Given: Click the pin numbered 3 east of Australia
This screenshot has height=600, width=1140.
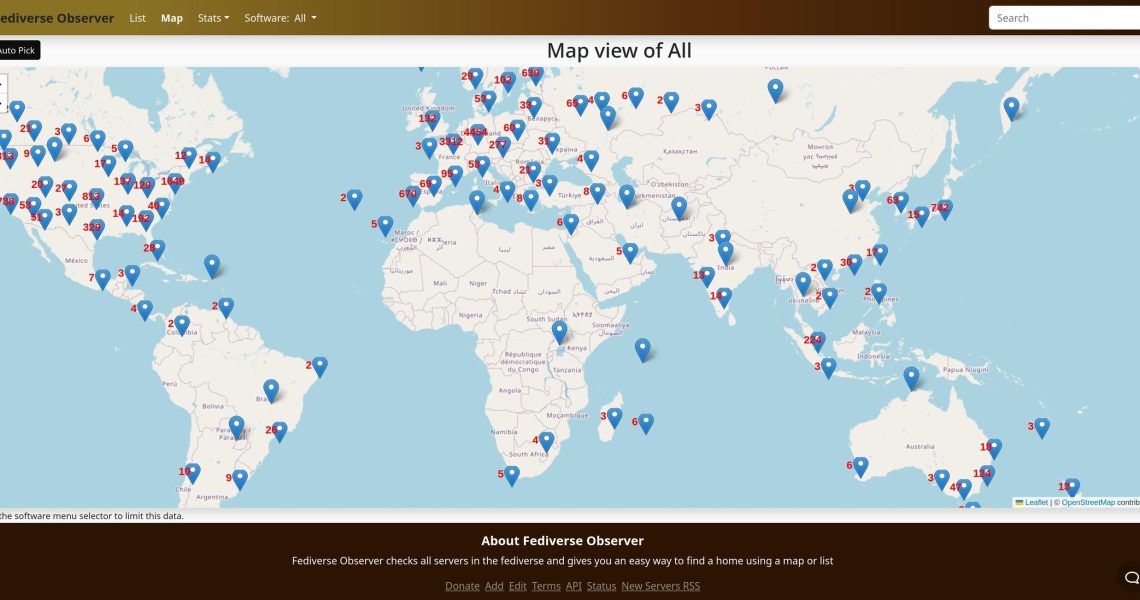Looking at the screenshot, I should 1041,427.
